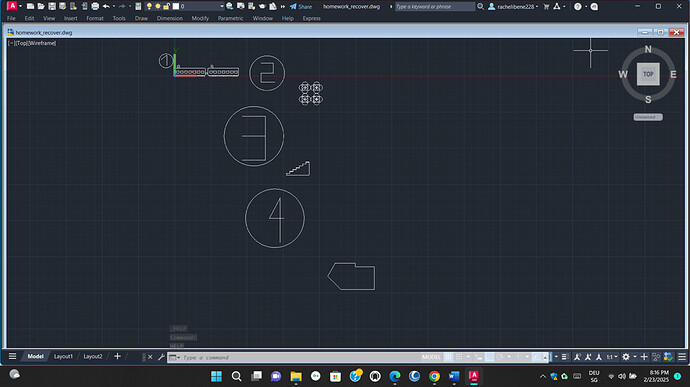Screen dimensions: 690x387
Task: Switch to the Layout1 tab
Action: [x=63, y=356]
